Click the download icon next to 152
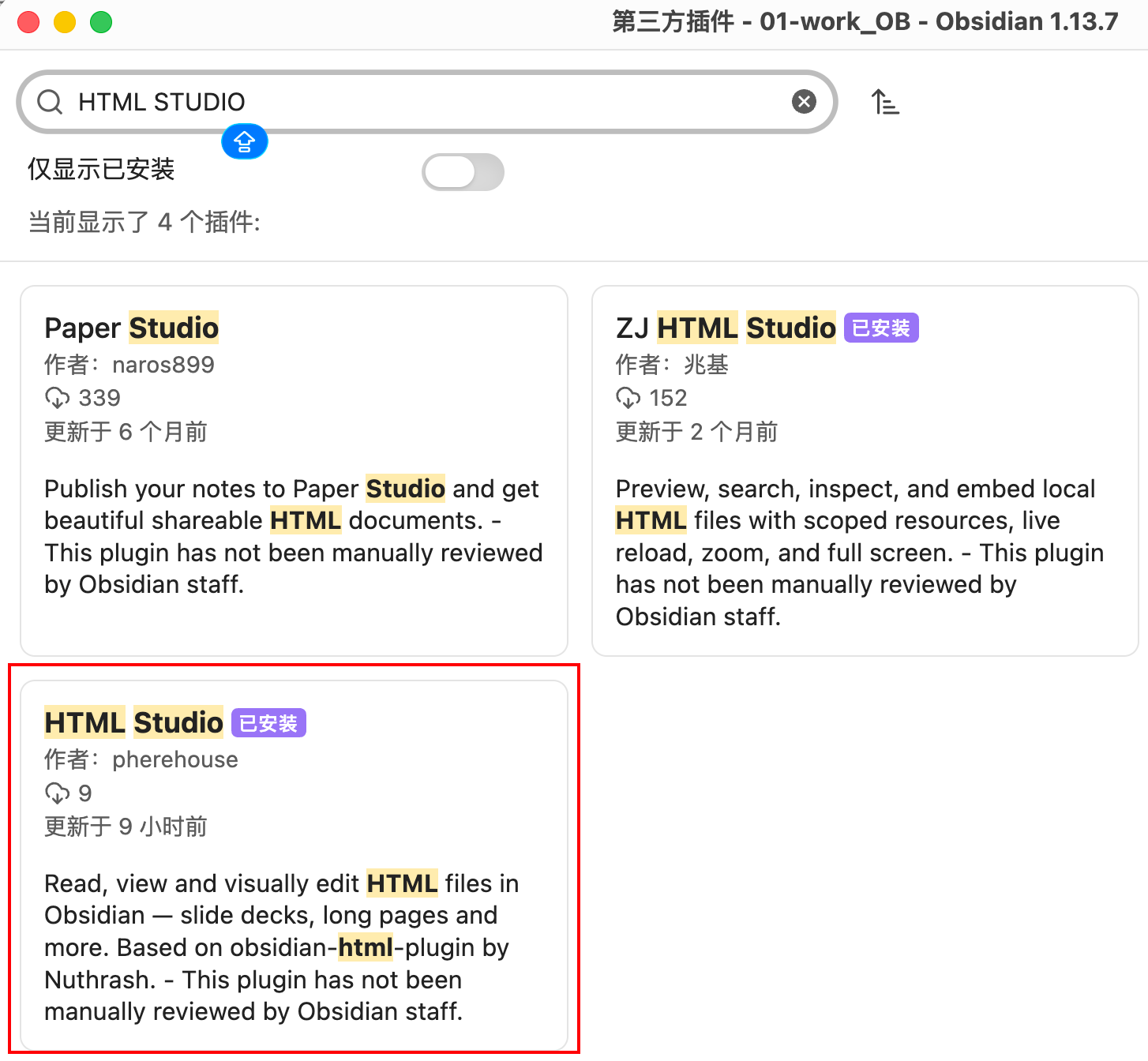 [x=628, y=398]
